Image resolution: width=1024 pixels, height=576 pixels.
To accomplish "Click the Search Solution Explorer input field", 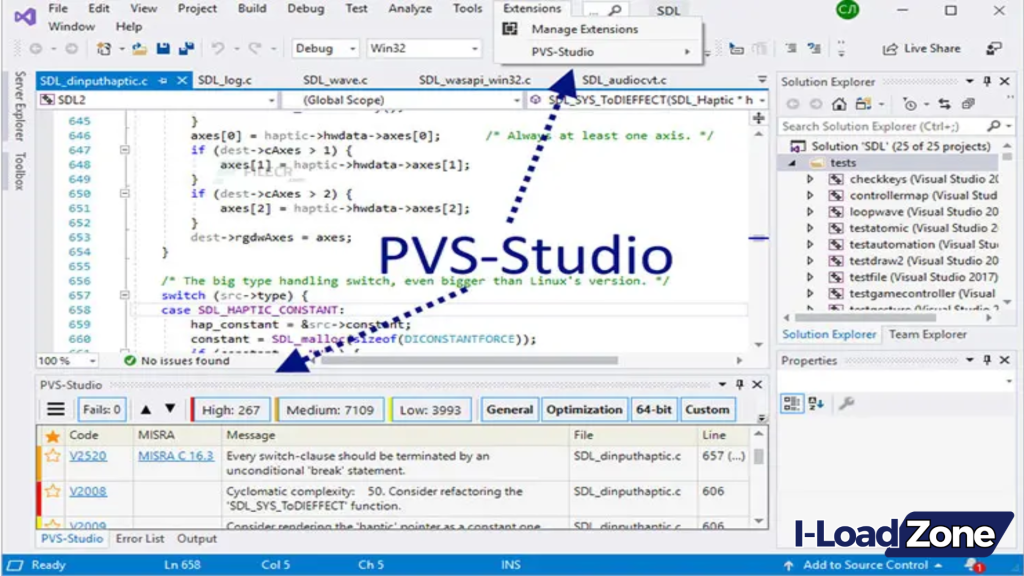I will tap(880, 126).
